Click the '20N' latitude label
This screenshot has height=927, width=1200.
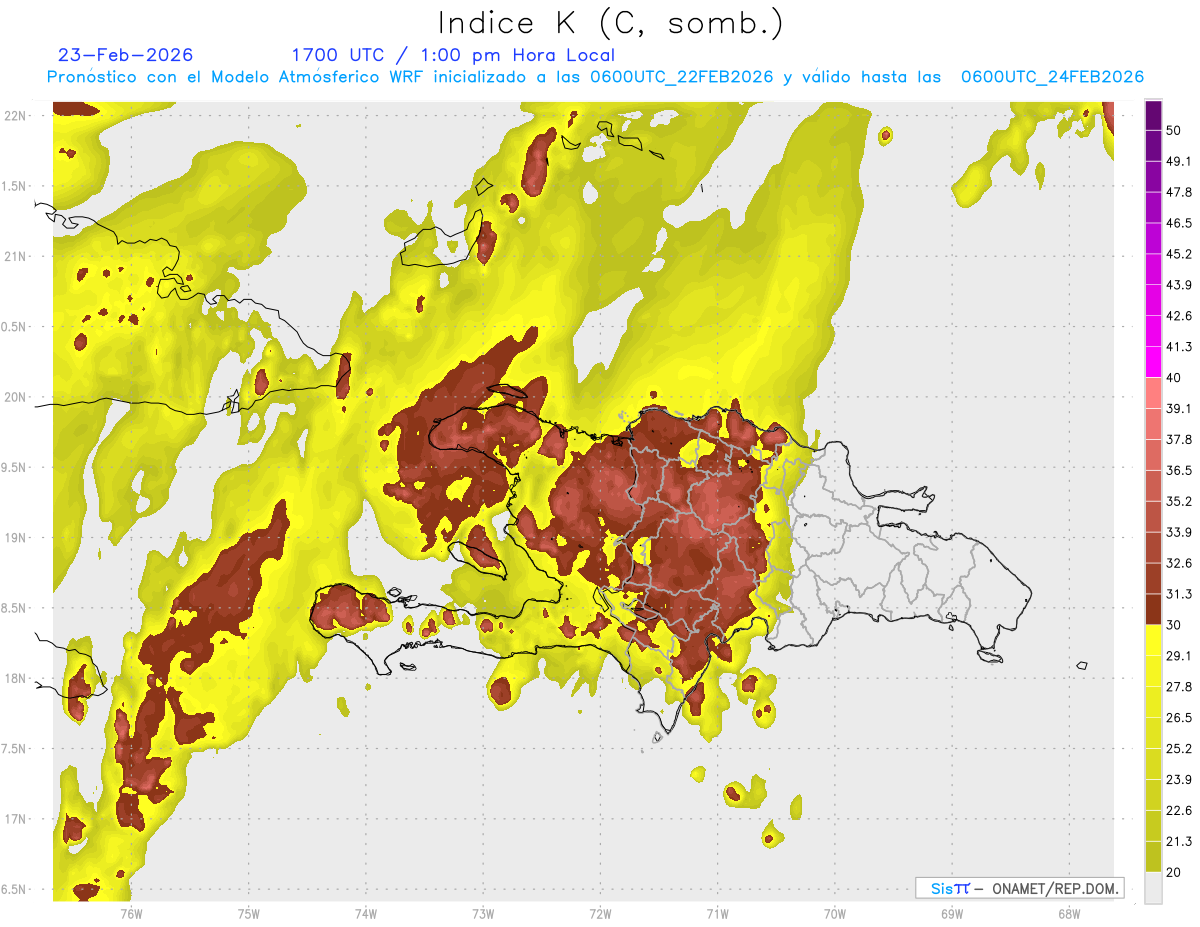pyautogui.click(x=15, y=397)
